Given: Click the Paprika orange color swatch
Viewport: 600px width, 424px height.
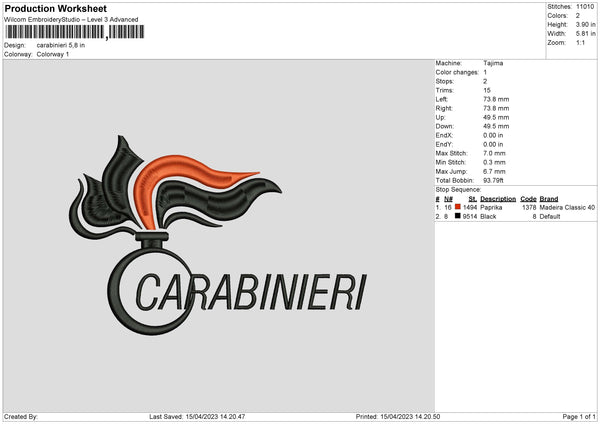Looking at the screenshot, I should click(x=457, y=207).
